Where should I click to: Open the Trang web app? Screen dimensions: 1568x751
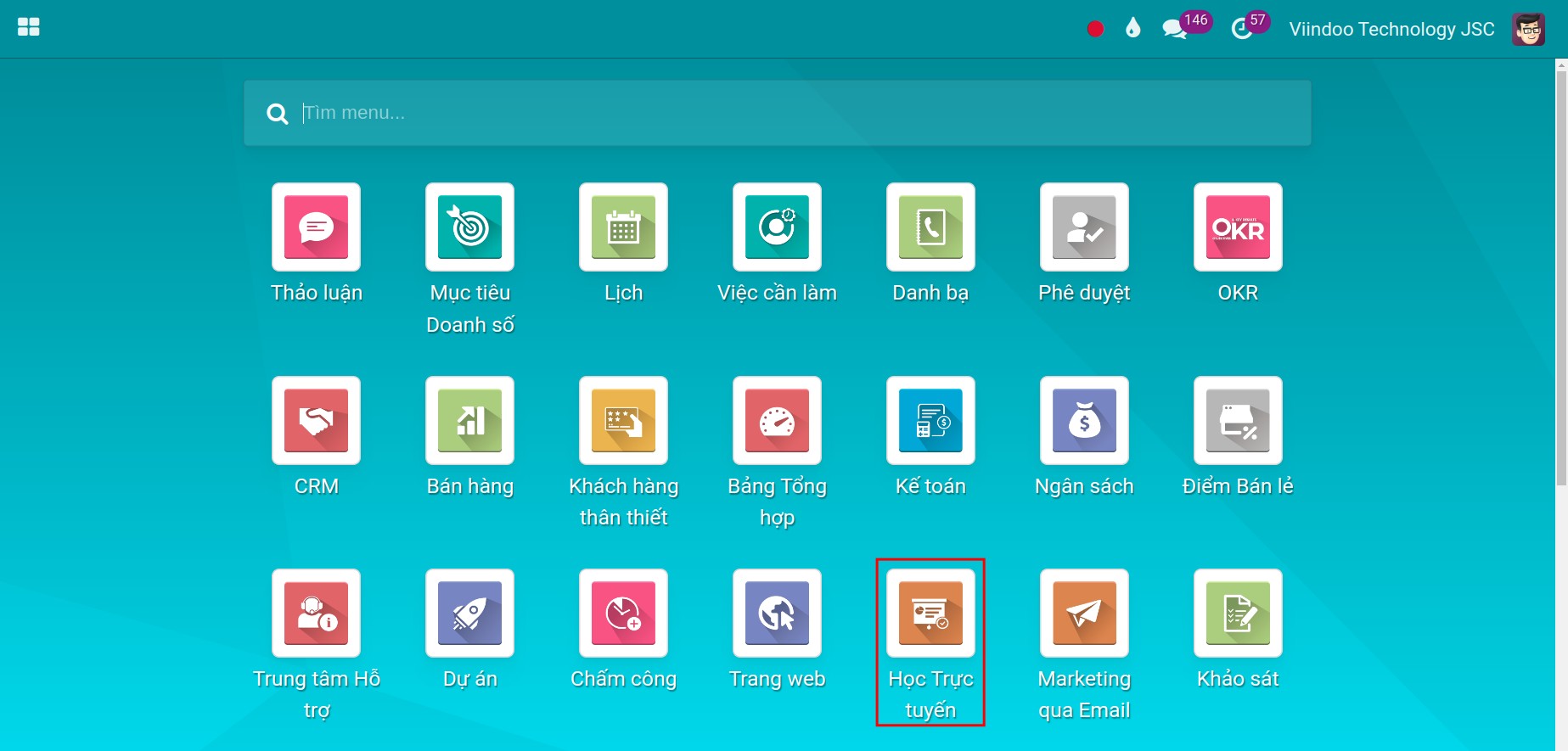pyautogui.click(x=777, y=613)
